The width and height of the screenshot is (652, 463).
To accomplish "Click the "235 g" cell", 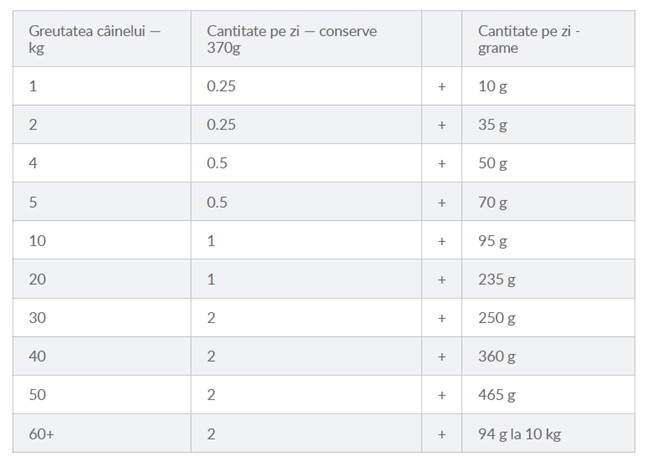I will (x=495, y=279).
